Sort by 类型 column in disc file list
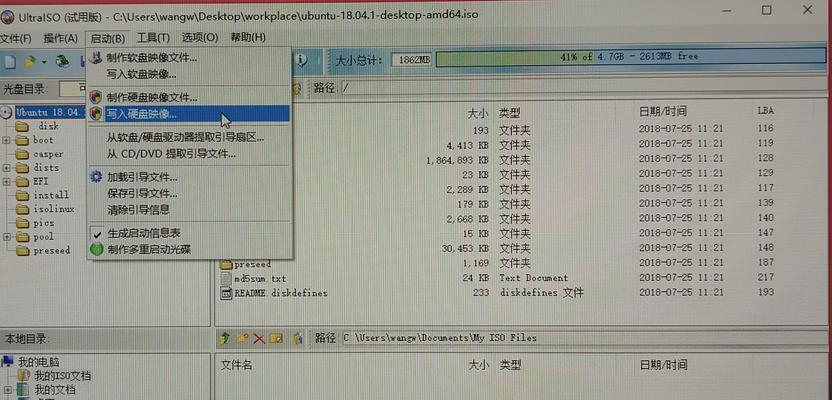The width and height of the screenshot is (832, 400). pyautogui.click(x=510, y=112)
